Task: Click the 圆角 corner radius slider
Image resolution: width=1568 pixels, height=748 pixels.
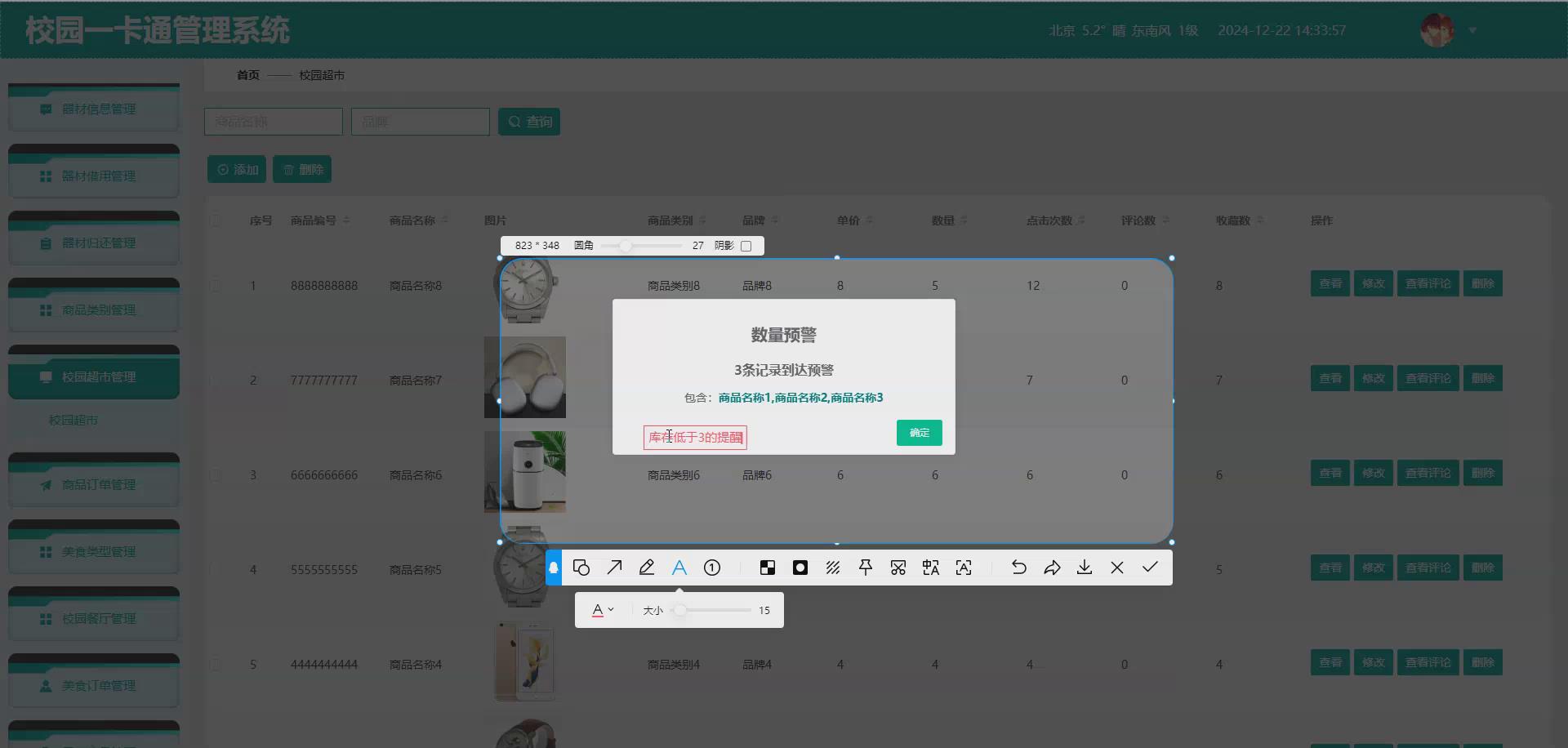Action: (641, 246)
